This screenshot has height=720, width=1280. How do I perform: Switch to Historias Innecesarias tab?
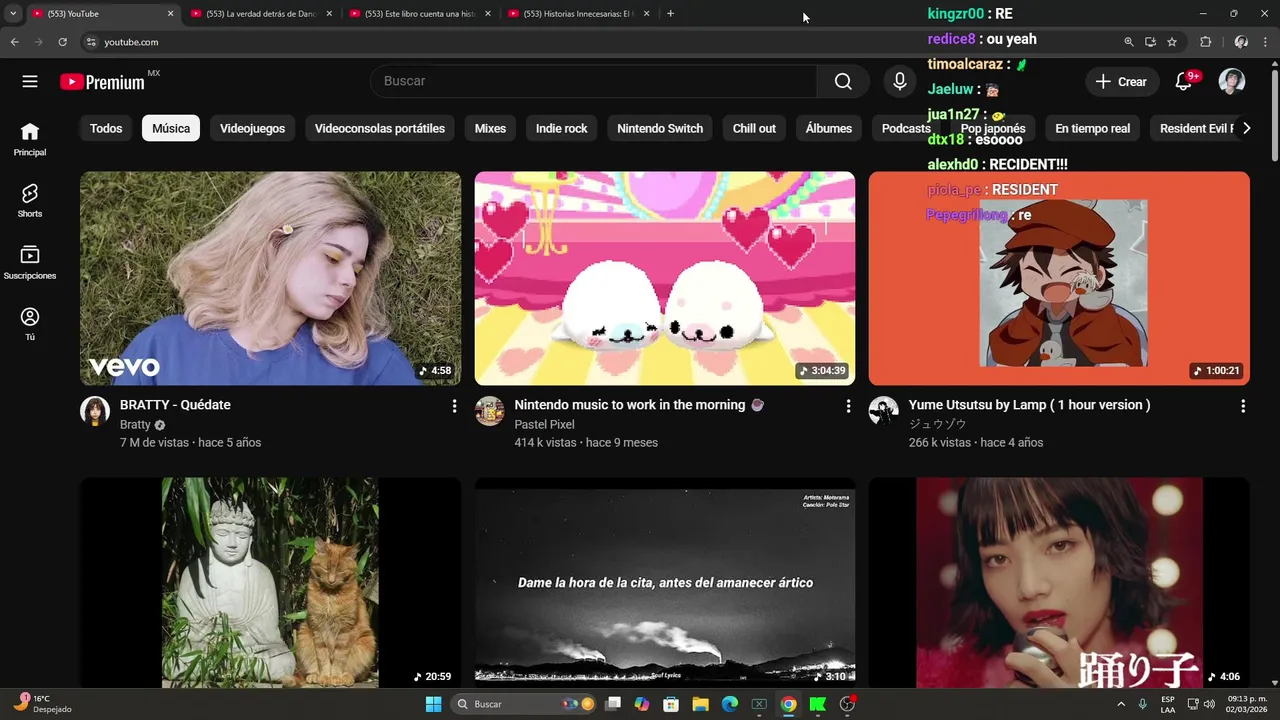[579, 14]
